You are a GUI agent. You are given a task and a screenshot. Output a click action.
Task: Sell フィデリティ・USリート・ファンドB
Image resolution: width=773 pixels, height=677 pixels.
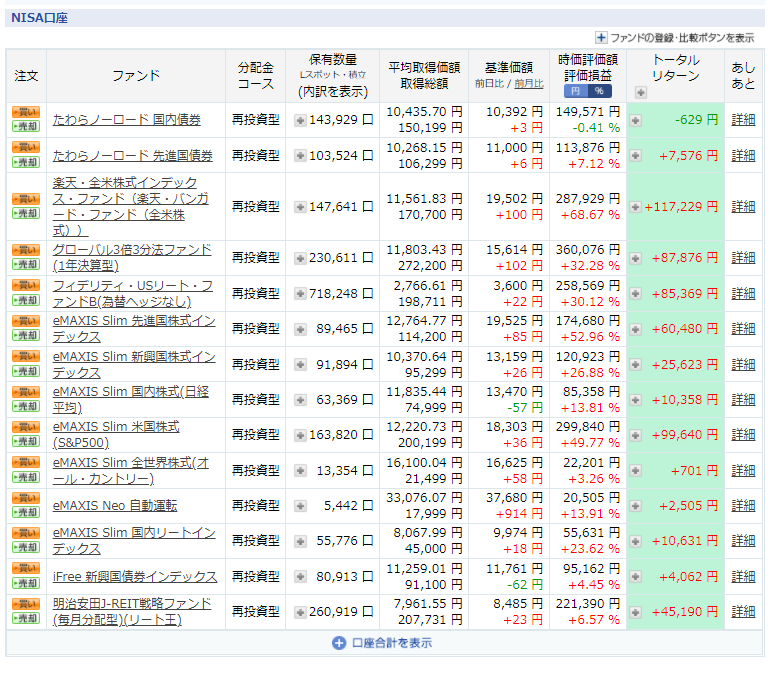pos(26,300)
